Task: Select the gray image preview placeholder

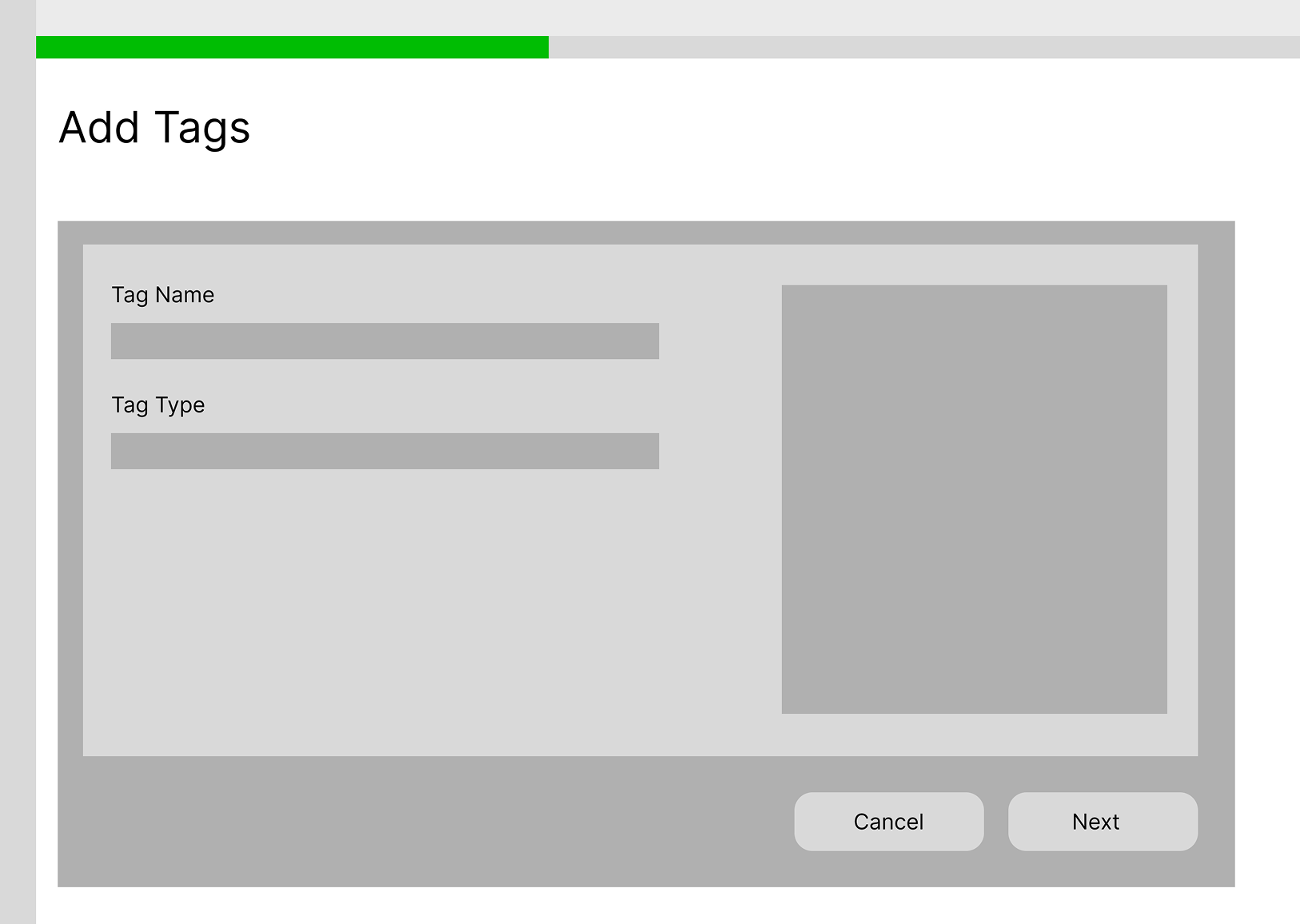Action: (x=975, y=500)
